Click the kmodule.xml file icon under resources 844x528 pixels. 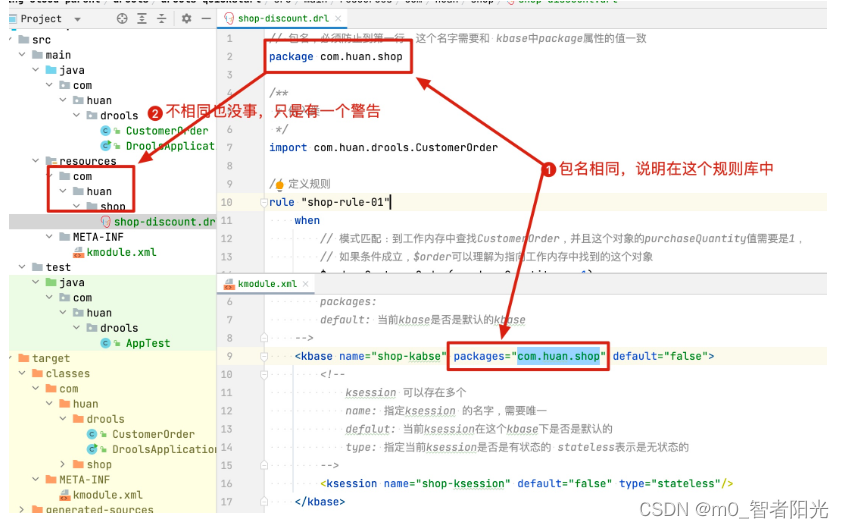tap(79, 252)
